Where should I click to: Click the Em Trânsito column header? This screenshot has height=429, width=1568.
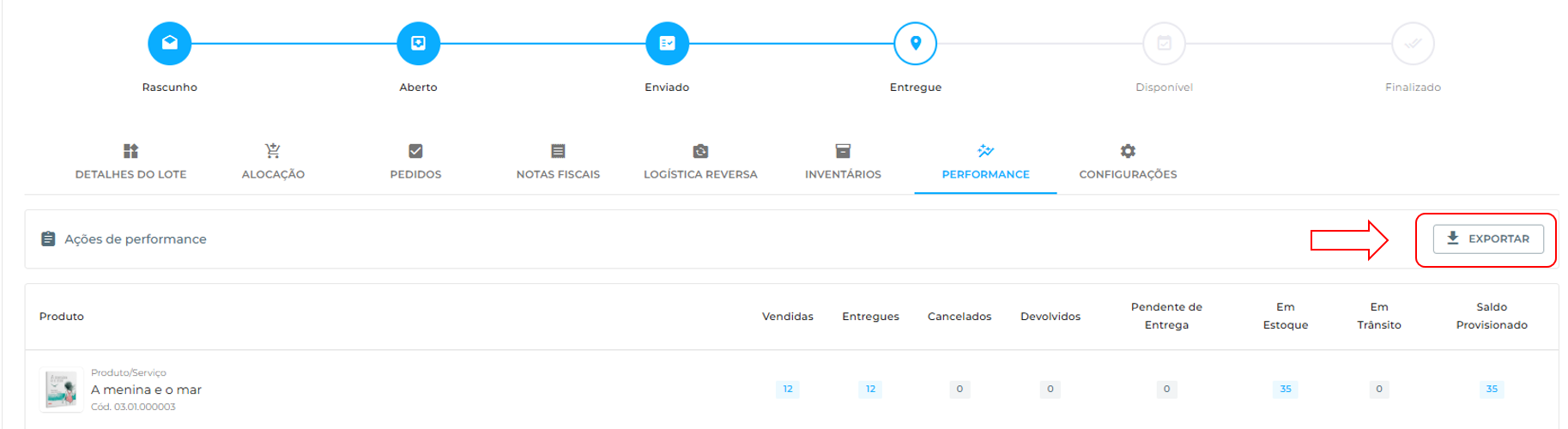[1379, 316]
